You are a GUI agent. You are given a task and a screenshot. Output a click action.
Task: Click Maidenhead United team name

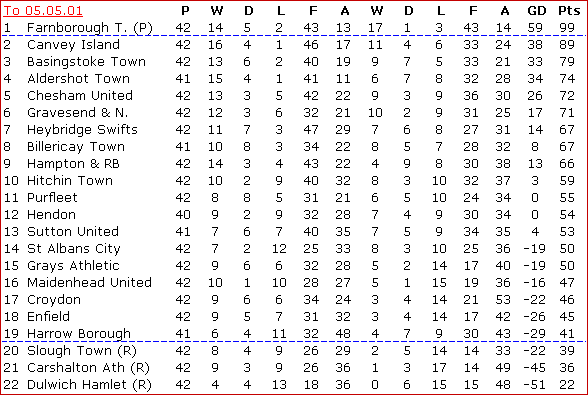pos(89,282)
